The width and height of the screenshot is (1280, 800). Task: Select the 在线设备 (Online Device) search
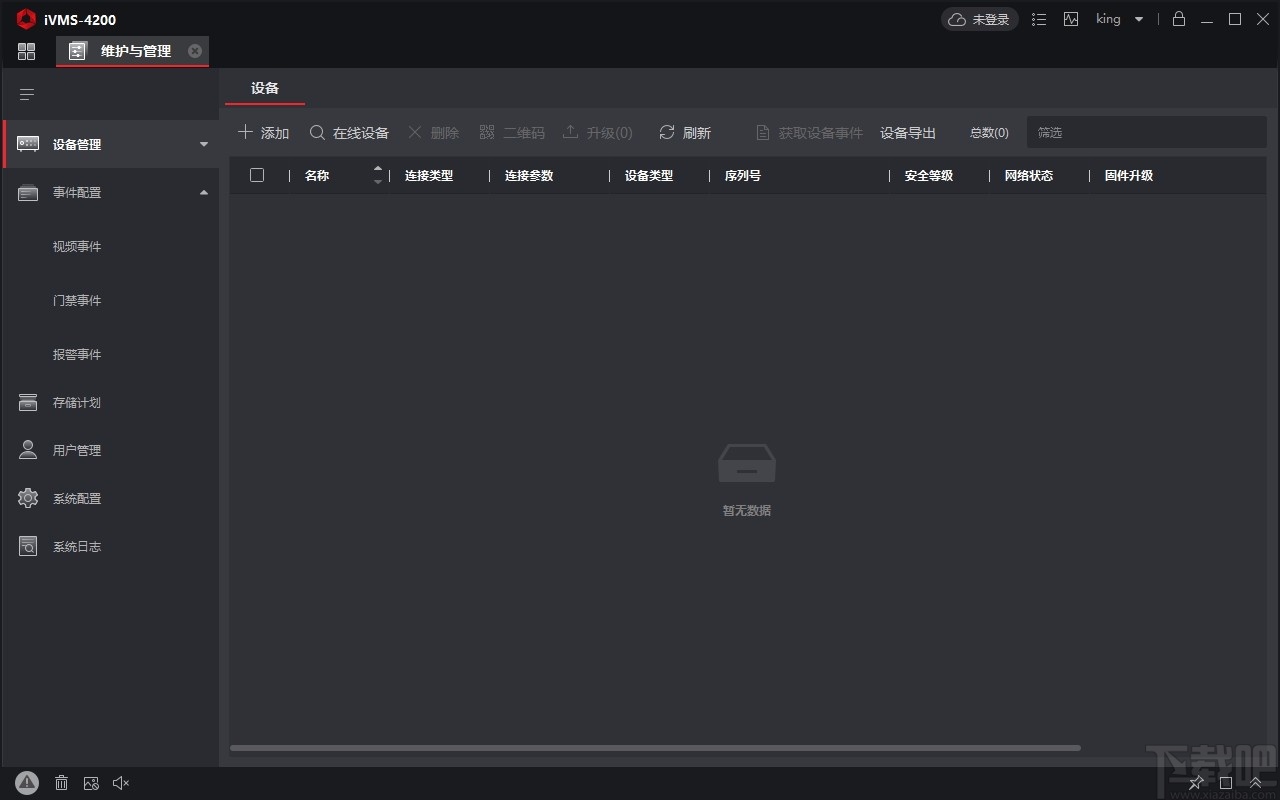[x=349, y=131]
